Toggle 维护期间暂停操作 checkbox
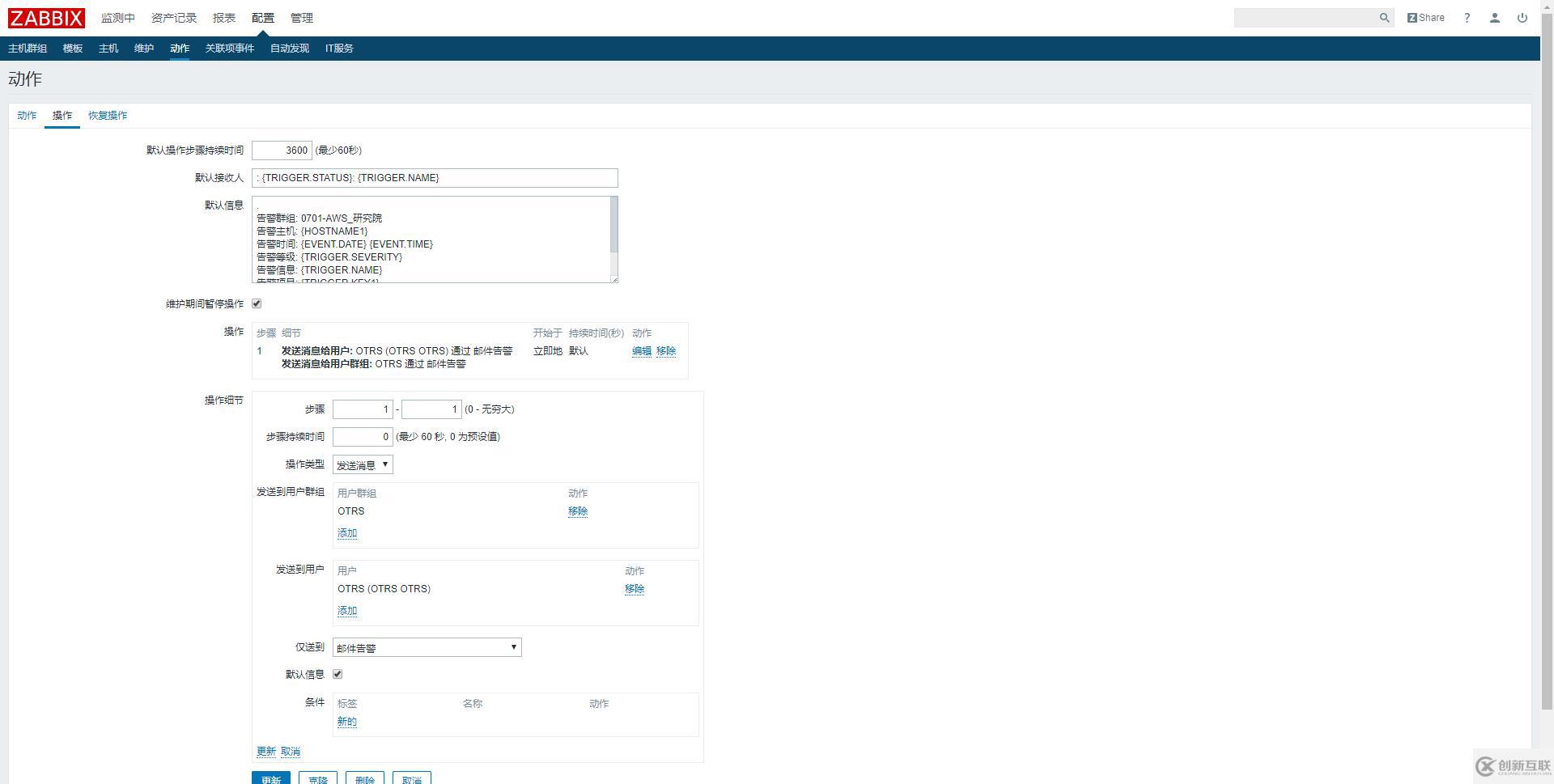1554x784 pixels. [257, 303]
